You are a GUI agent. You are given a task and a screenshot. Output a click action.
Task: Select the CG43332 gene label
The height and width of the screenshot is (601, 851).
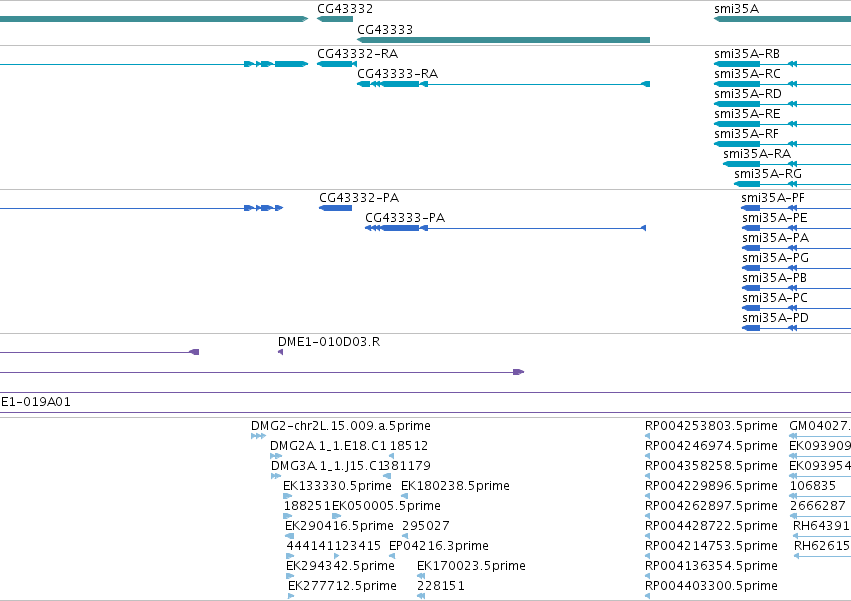pos(345,9)
